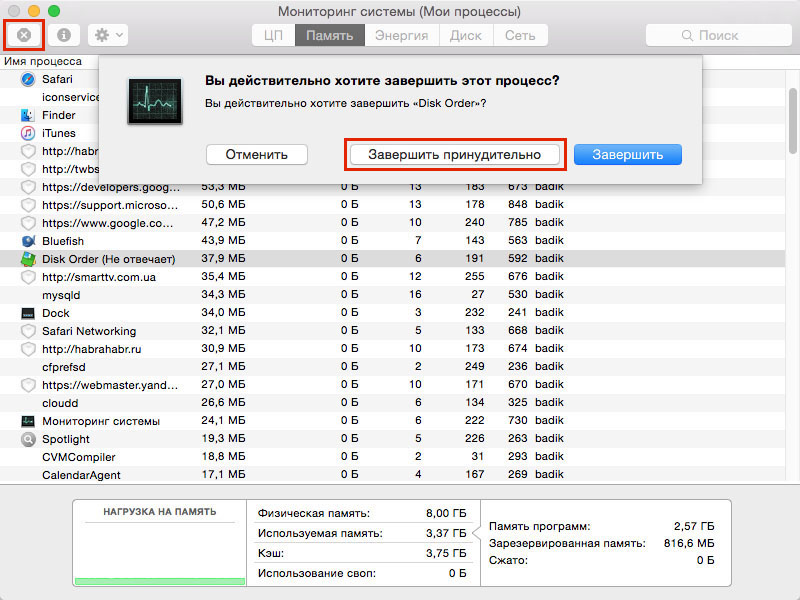Click Зарезервированная память 816,6 МБ value
800x600 pixels.
click(689, 543)
